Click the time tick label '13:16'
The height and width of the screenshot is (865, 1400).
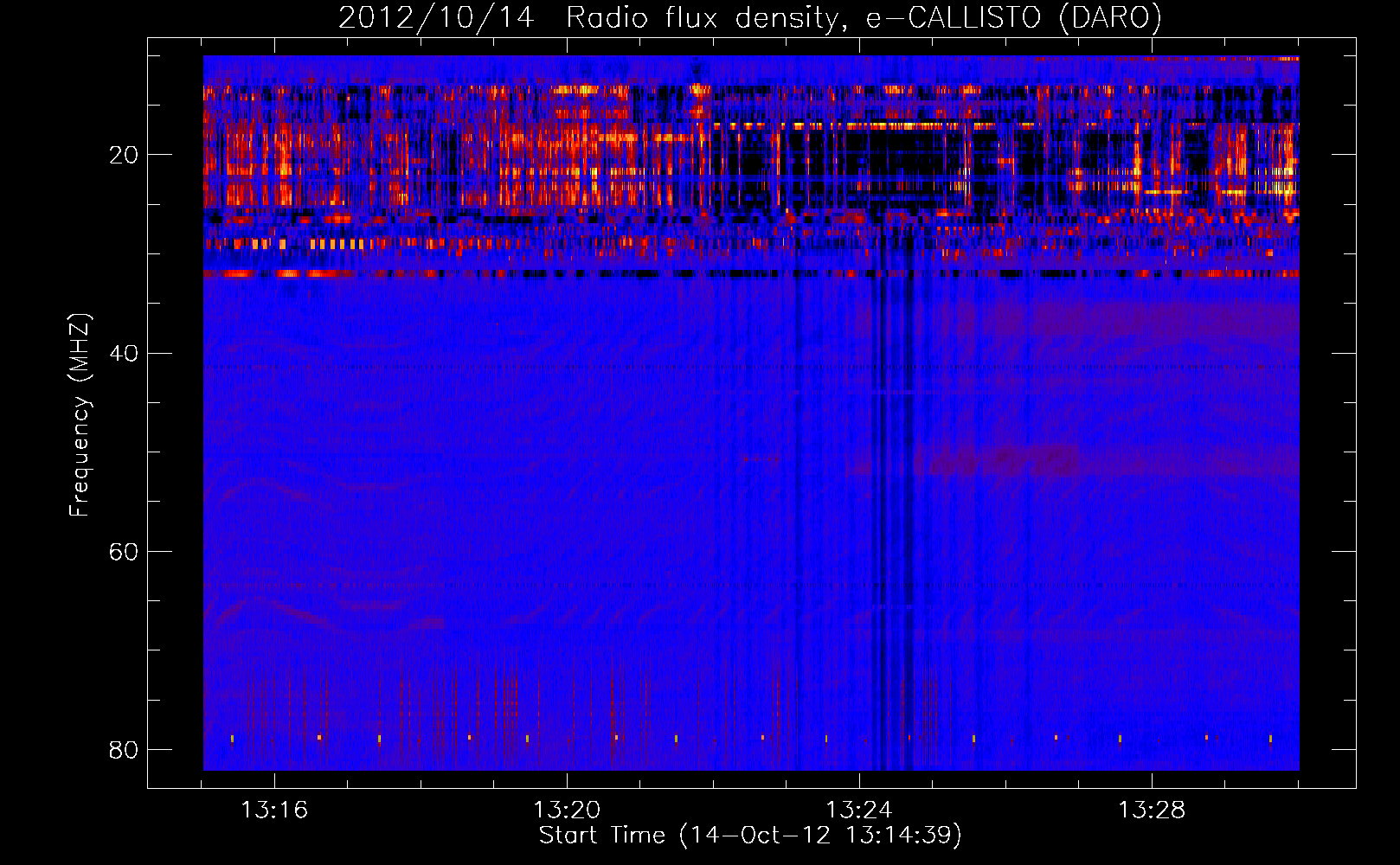pyautogui.click(x=274, y=810)
